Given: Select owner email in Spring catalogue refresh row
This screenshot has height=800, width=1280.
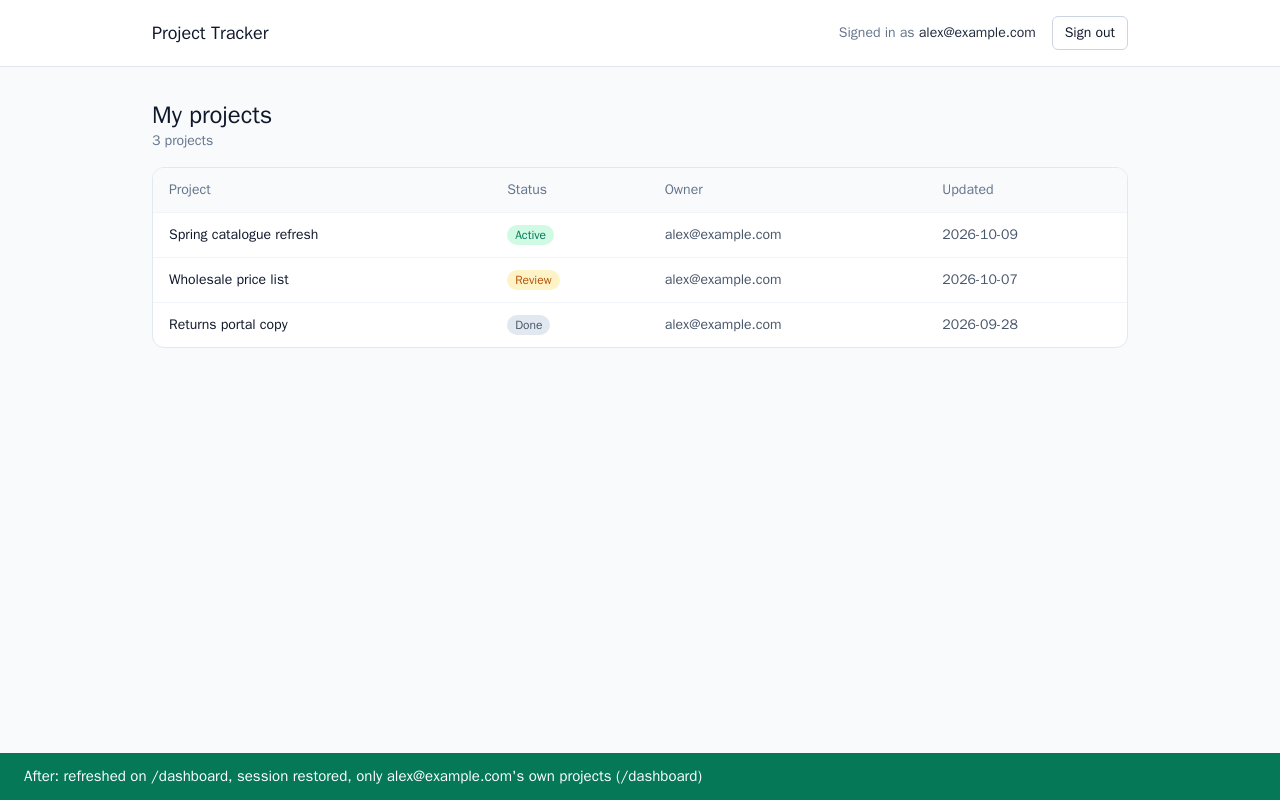Looking at the screenshot, I should pos(723,235).
